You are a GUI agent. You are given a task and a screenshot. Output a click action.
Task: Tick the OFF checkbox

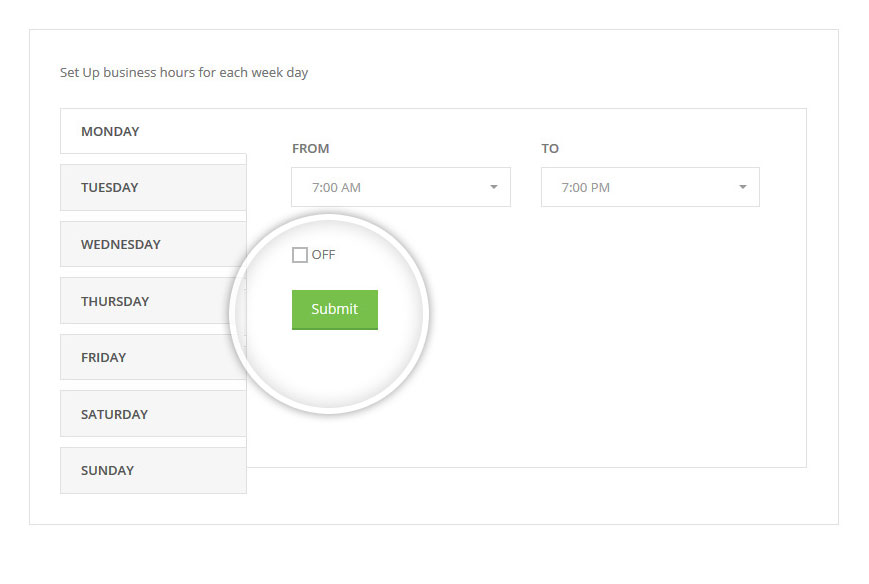[x=300, y=255]
